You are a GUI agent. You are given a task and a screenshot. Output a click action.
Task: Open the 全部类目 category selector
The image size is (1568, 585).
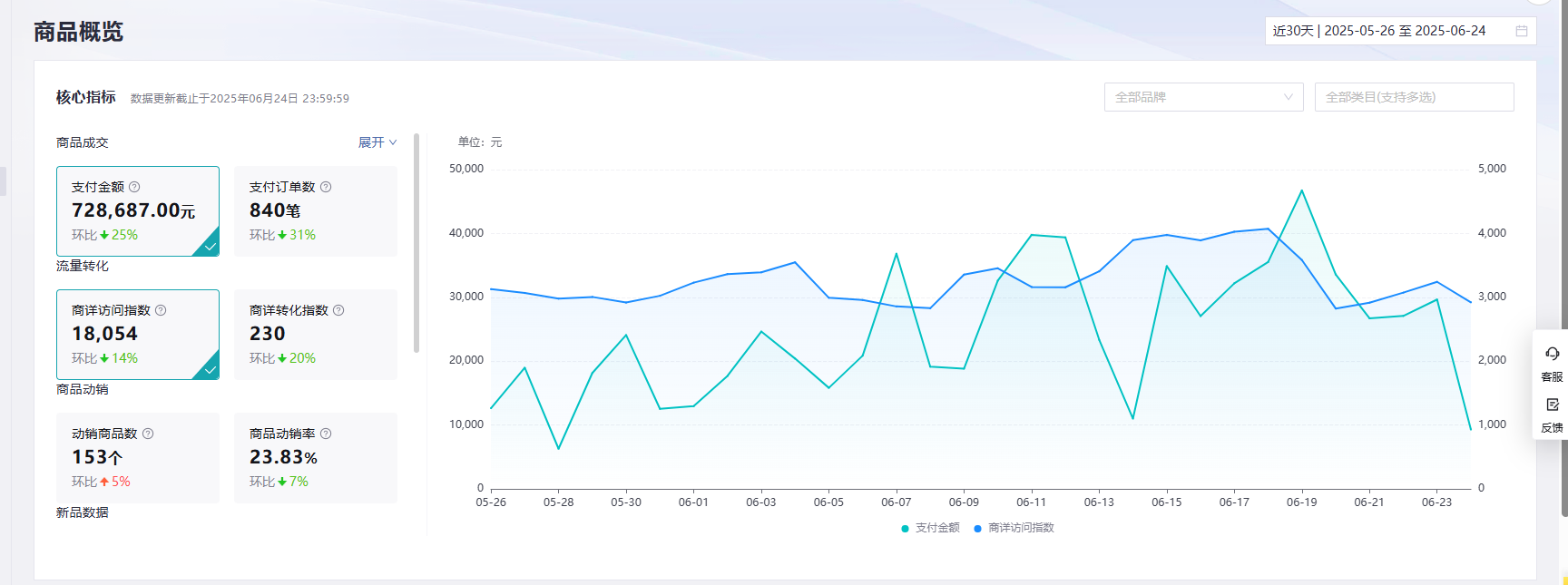pos(1413,97)
